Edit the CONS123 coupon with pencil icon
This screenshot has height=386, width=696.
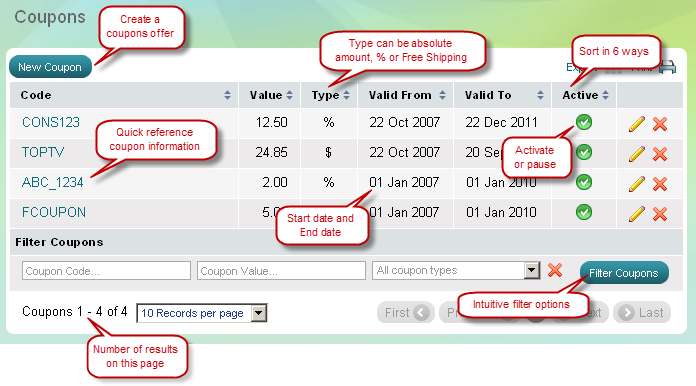click(x=637, y=124)
